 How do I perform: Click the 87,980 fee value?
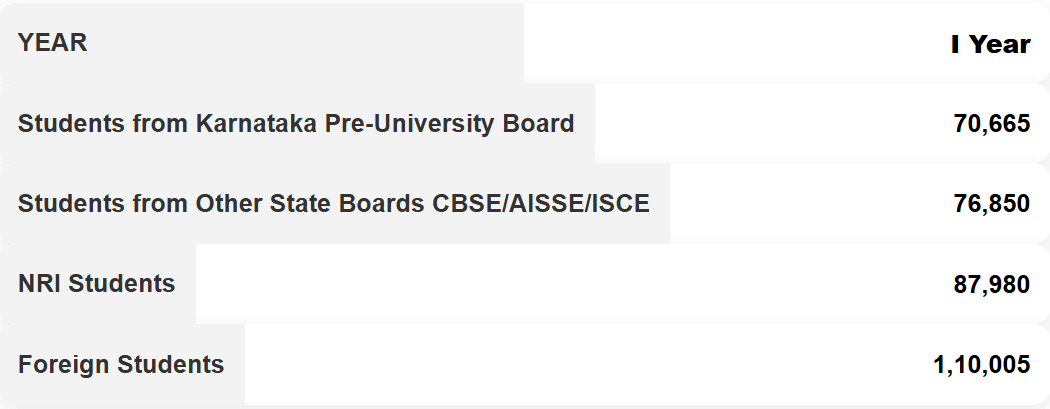[991, 284]
